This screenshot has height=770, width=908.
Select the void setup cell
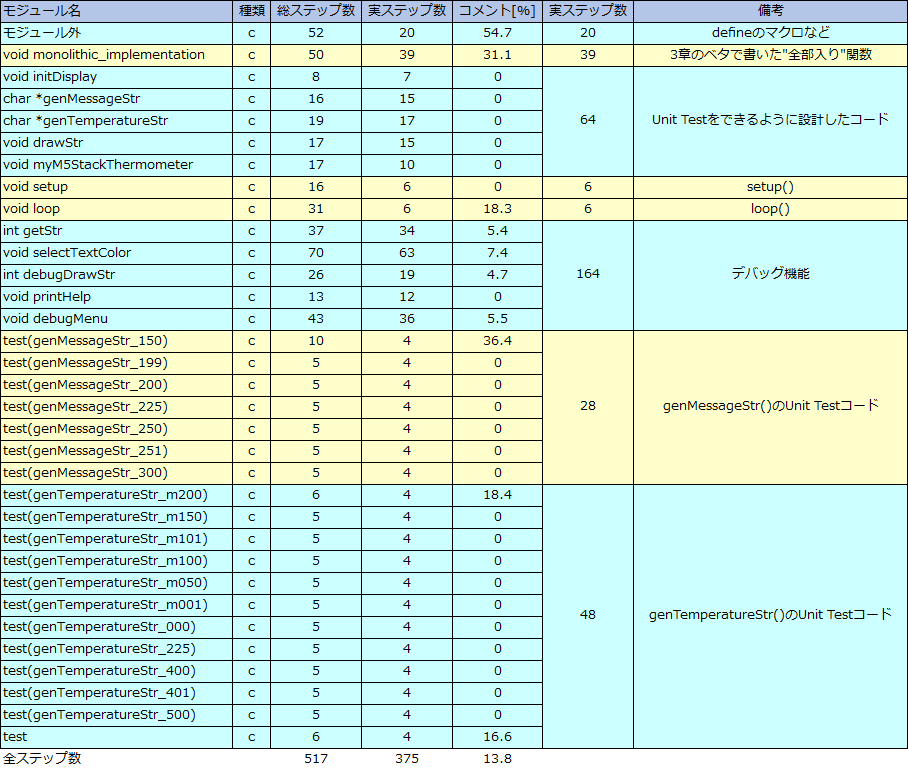pyautogui.click(x=116, y=187)
